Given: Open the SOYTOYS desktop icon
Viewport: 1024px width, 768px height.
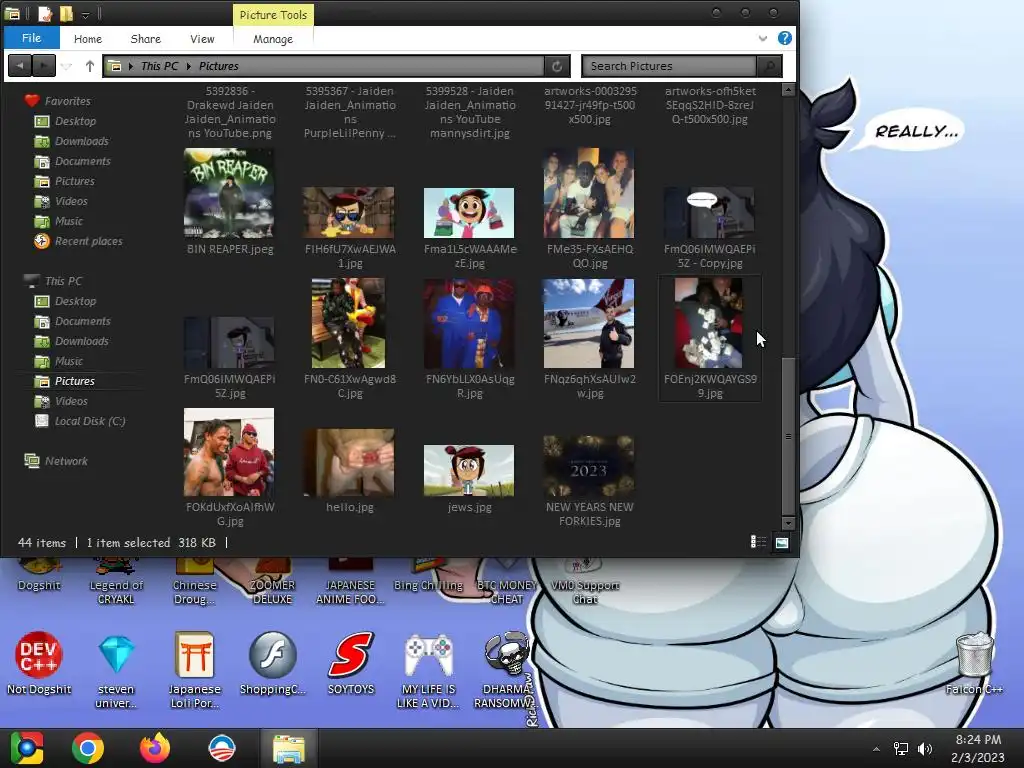Looking at the screenshot, I should tap(351, 664).
